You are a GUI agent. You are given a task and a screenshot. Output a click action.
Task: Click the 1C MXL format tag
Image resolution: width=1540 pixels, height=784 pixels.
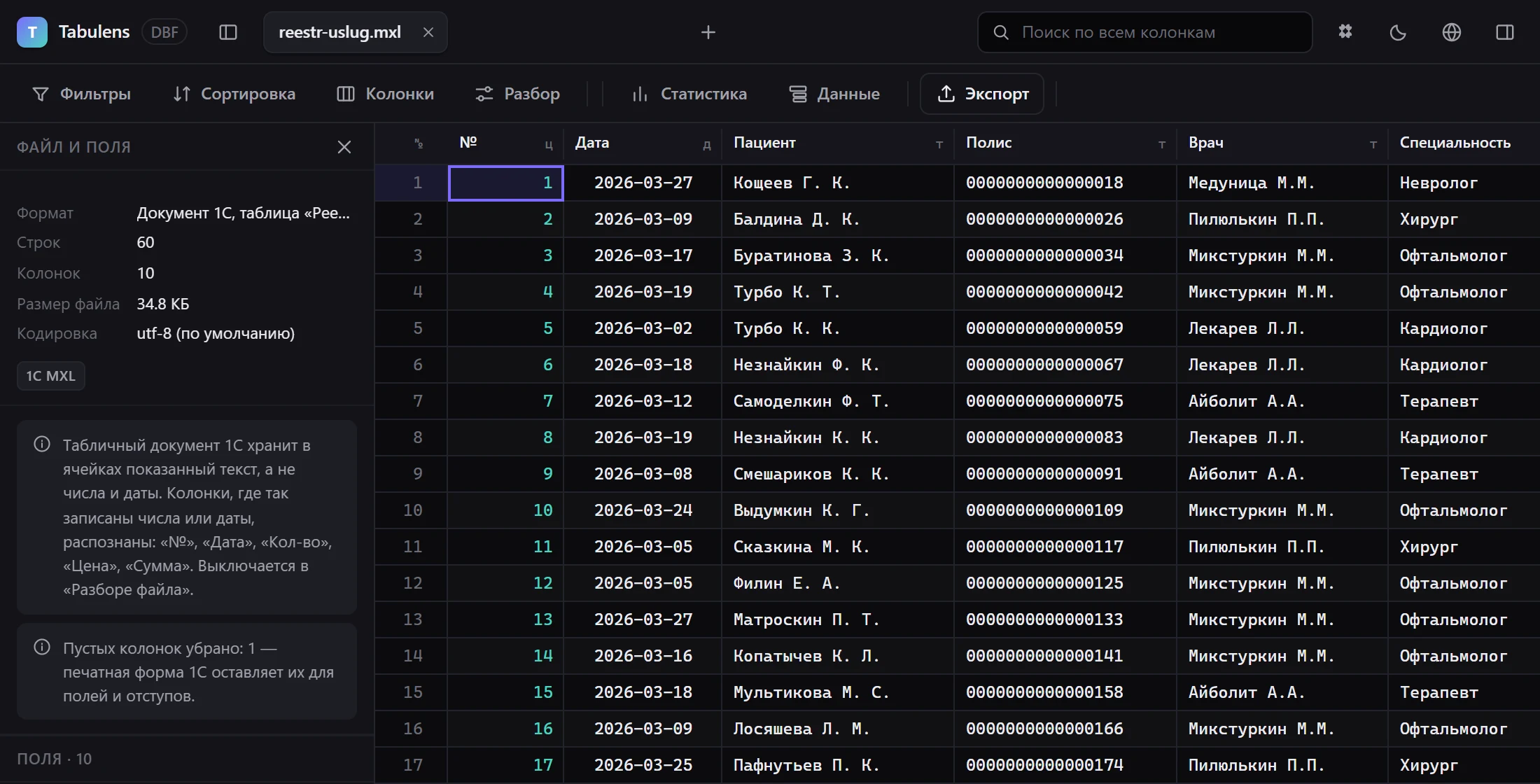pyautogui.click(x=51, y=376)
